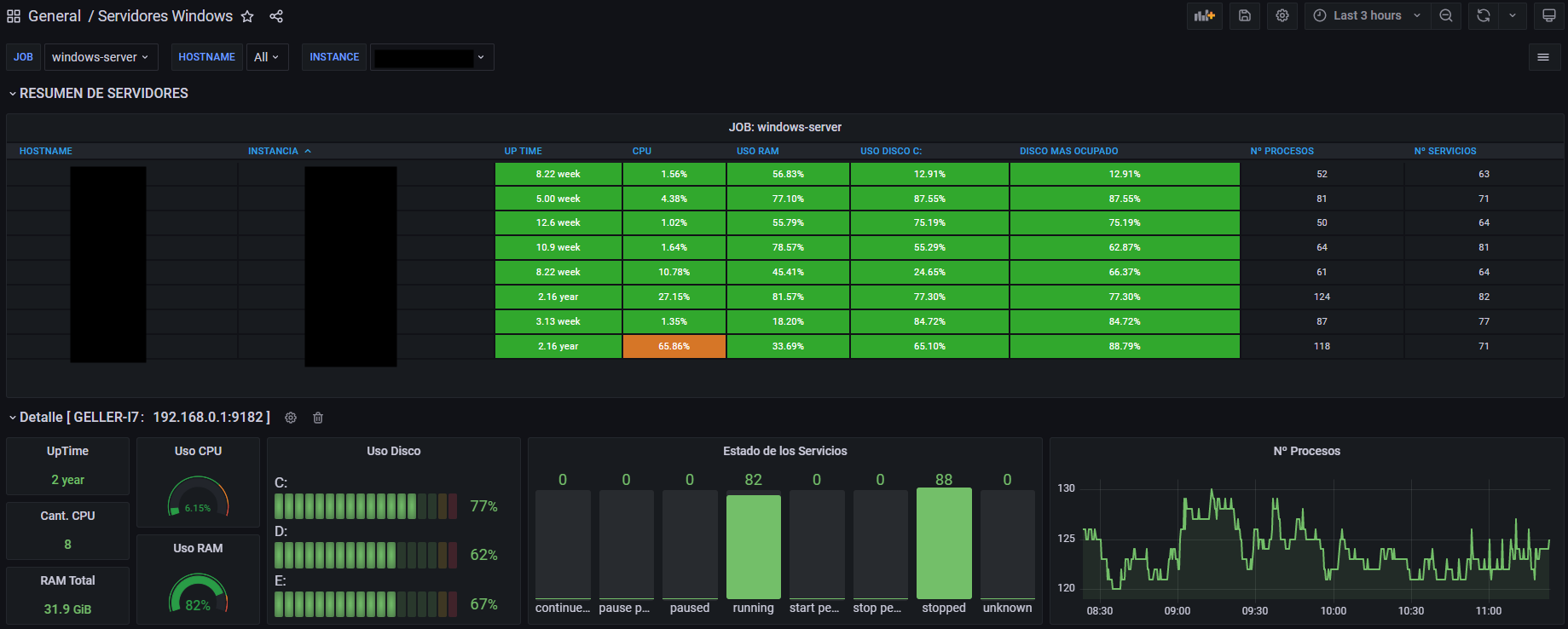
Task: Click the 12.6 week uptime cell
Action: [x=558, y=222]
